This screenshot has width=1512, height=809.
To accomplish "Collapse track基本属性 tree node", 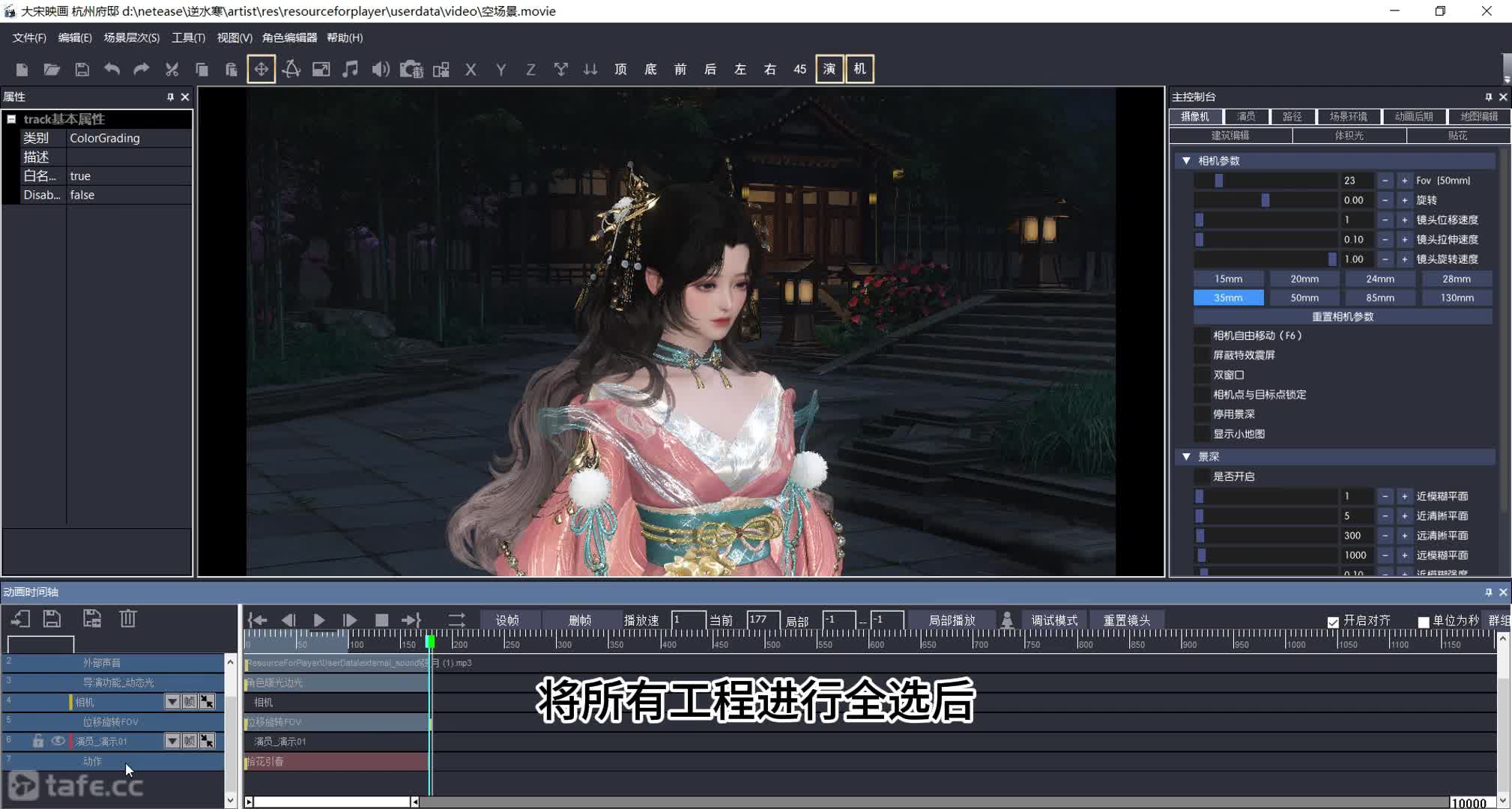I will pyautogui.click(x=11, y=119).
